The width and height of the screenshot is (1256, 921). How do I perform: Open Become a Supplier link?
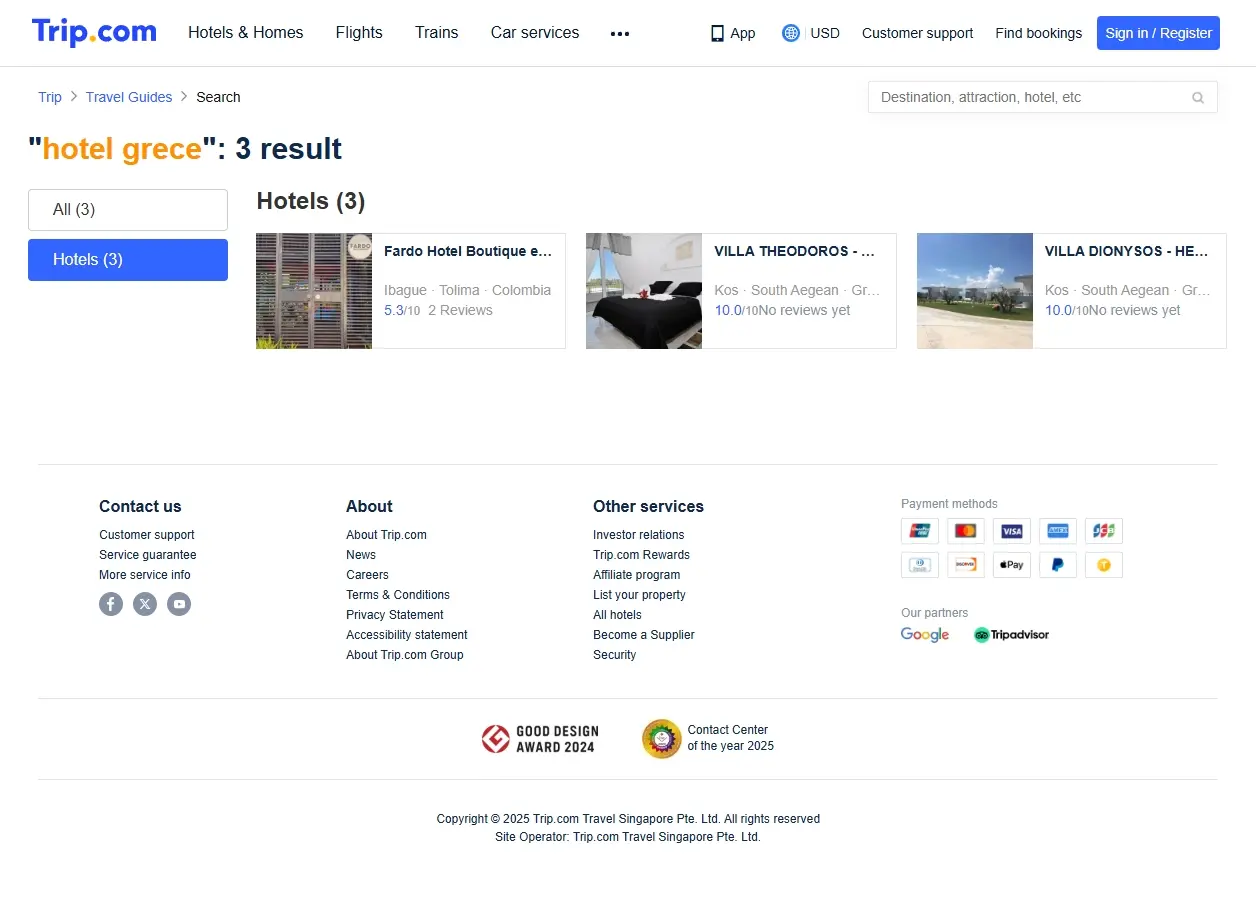(x=644, y=635)
